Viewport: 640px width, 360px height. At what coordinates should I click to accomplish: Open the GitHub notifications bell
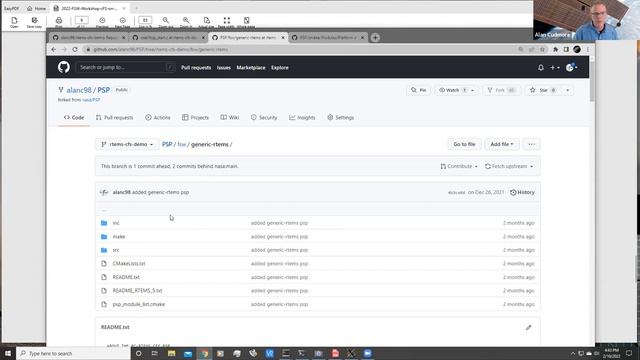[x=541, y=68]
